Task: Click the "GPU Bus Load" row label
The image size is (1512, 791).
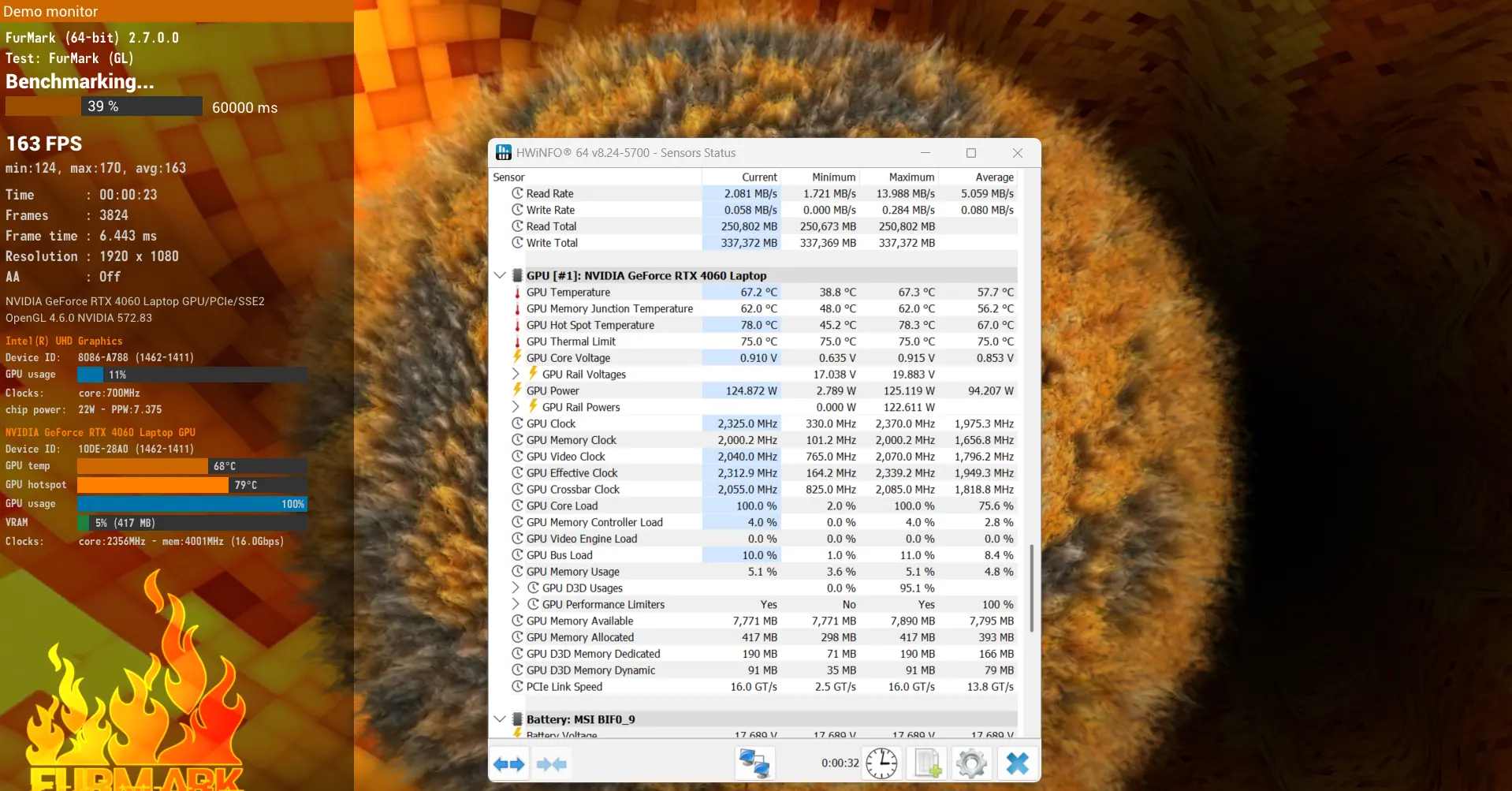Action: click(x=560, y=555)
